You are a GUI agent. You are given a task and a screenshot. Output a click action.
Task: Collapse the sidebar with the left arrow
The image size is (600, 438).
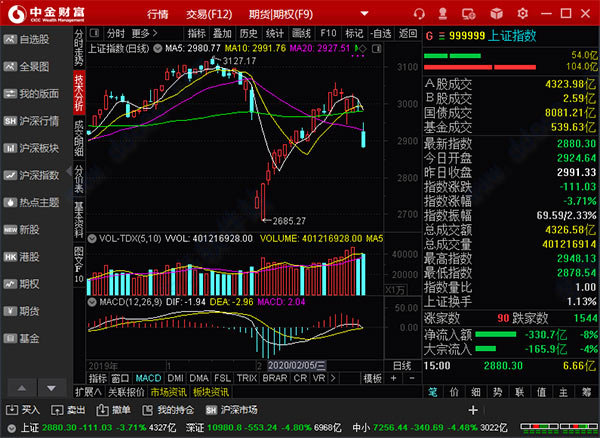pyautogui.click(x=69, y=171)
